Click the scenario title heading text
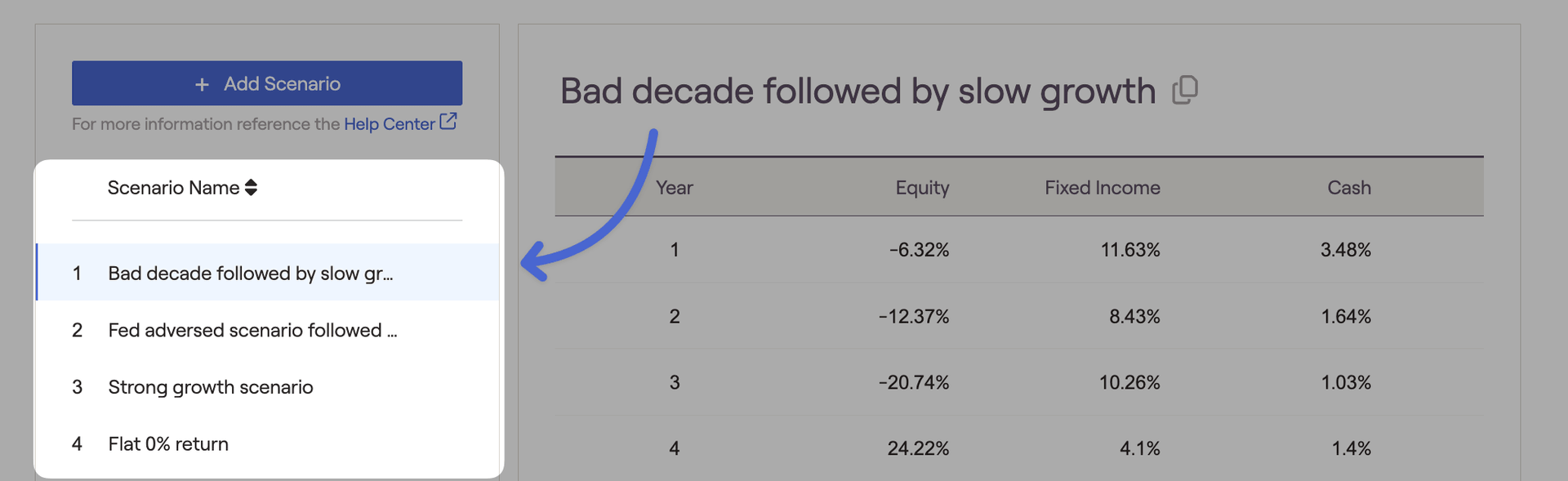Image resolution: width=1568 pixels, height=481 pixels. click(857, 91)
